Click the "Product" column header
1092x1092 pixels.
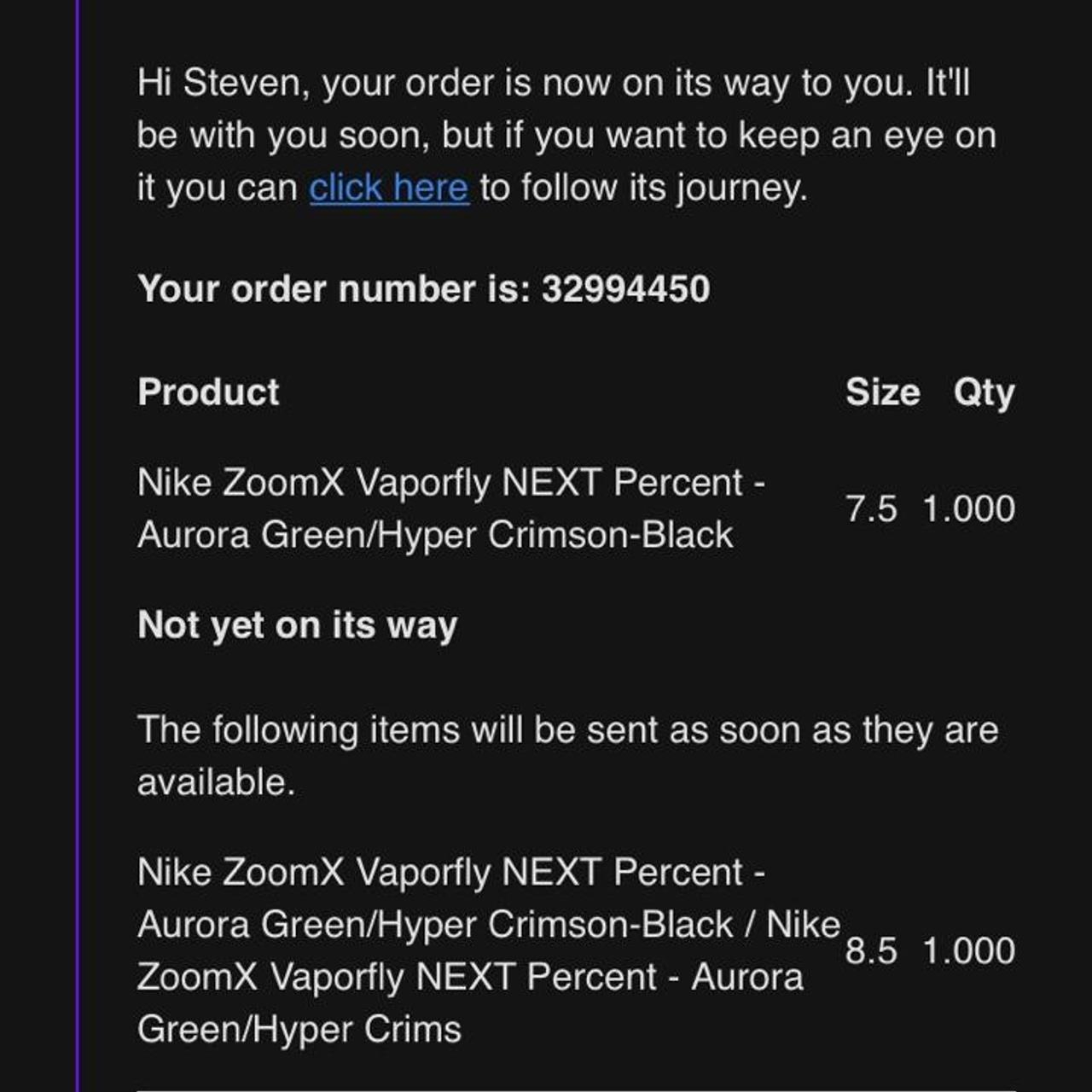coord(208,392)
